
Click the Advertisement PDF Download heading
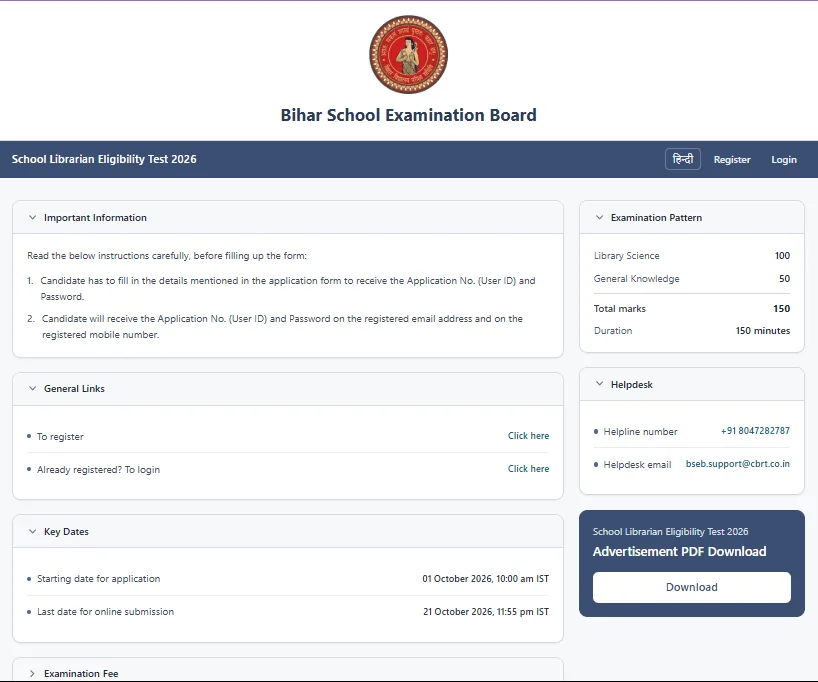[x=679, y=552]
